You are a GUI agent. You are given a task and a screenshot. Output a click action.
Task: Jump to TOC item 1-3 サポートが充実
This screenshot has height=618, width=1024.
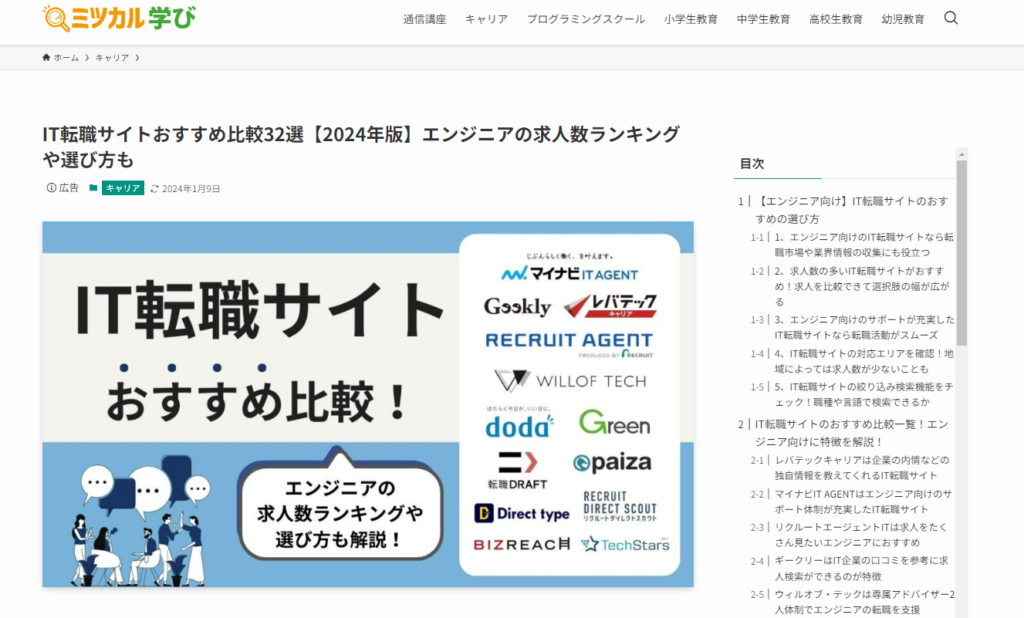coord(865,327)
